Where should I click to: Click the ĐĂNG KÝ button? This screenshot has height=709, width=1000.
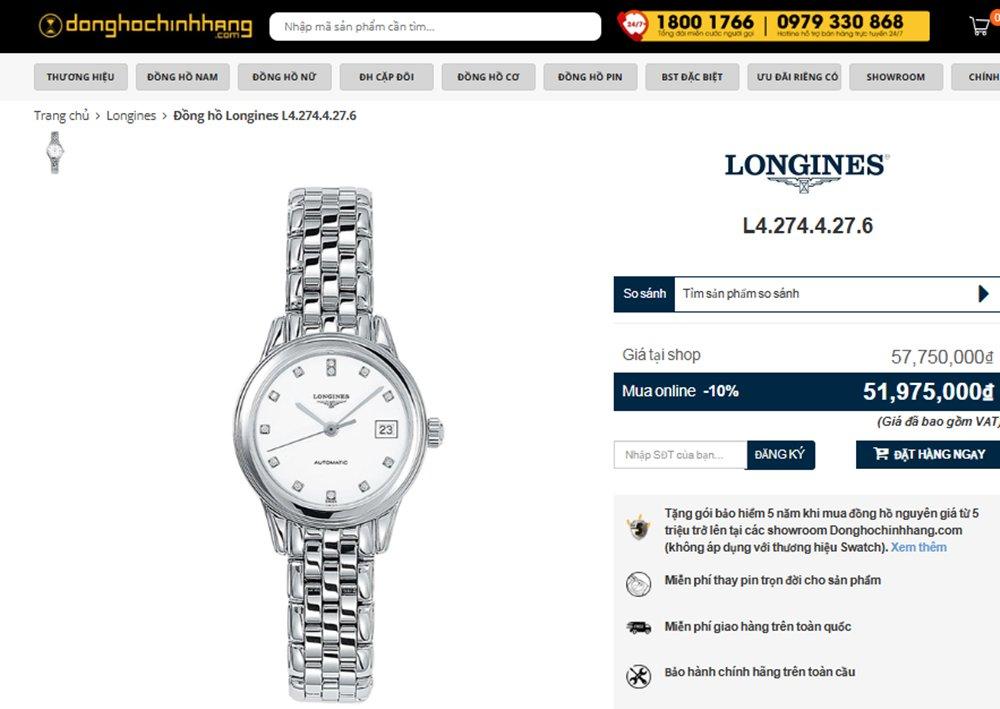click(x=781, y=455)
